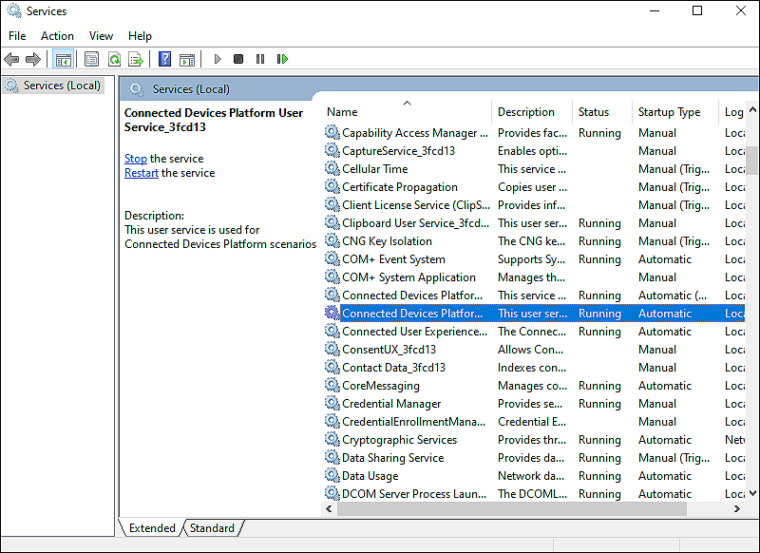Open the File menu
Image resolution: width=760 pixels, height=553 pixels.
click(17, 36)
